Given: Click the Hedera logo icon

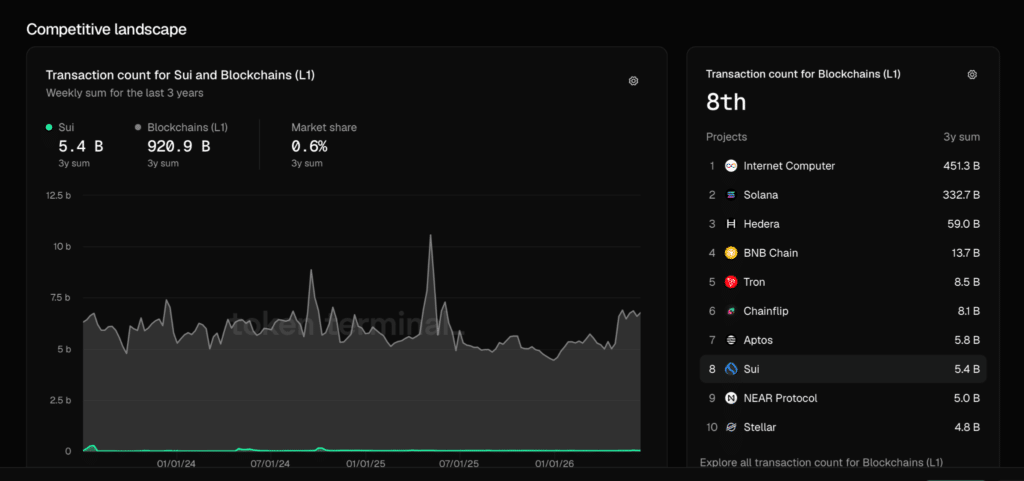Looking at the screenshot, I should tap(731, 224).
